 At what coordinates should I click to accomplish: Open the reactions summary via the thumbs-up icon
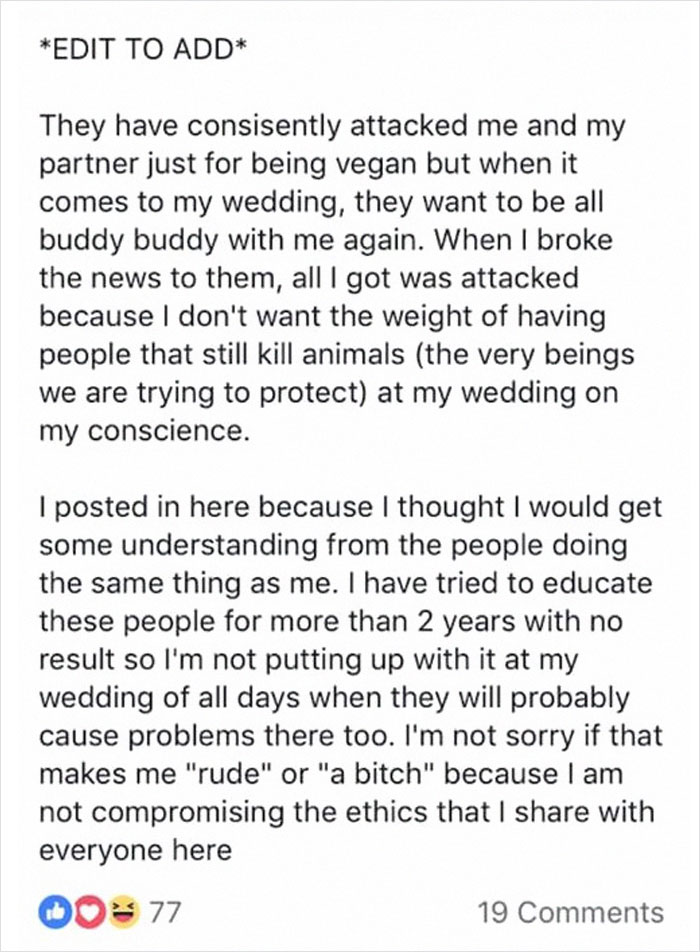[56, 901]
